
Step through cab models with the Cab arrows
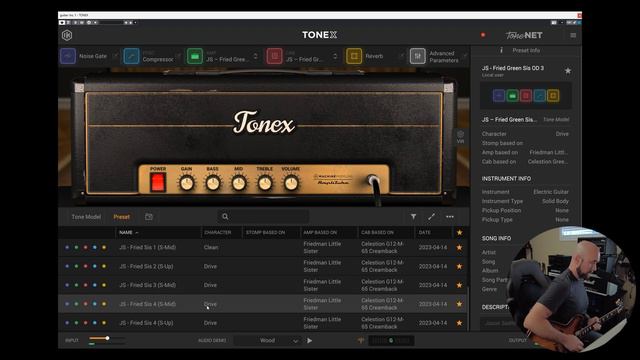pos(335,56)
